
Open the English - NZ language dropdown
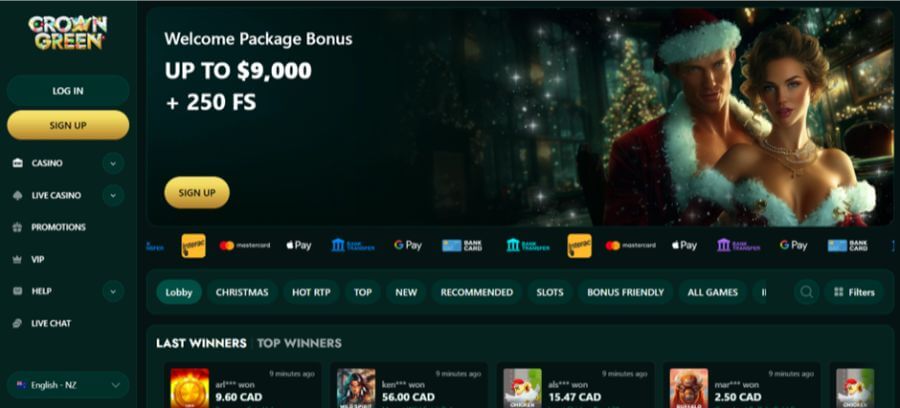68,385
